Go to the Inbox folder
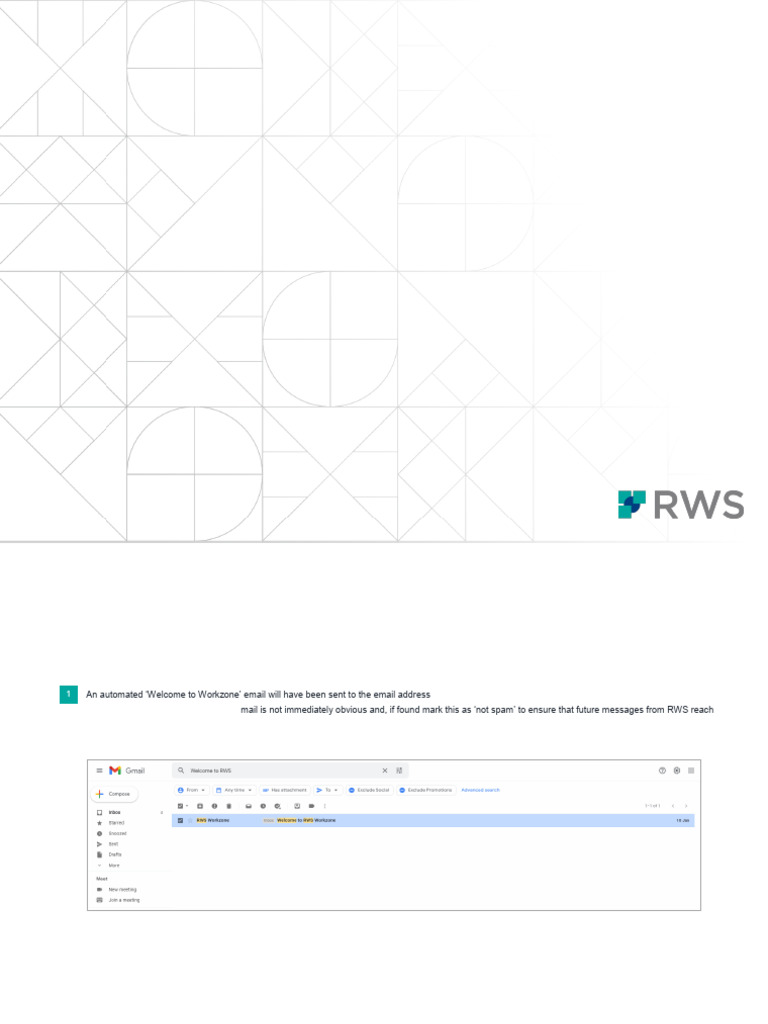Viewport: 768px width, 1024px height. [x=114, y=812]
